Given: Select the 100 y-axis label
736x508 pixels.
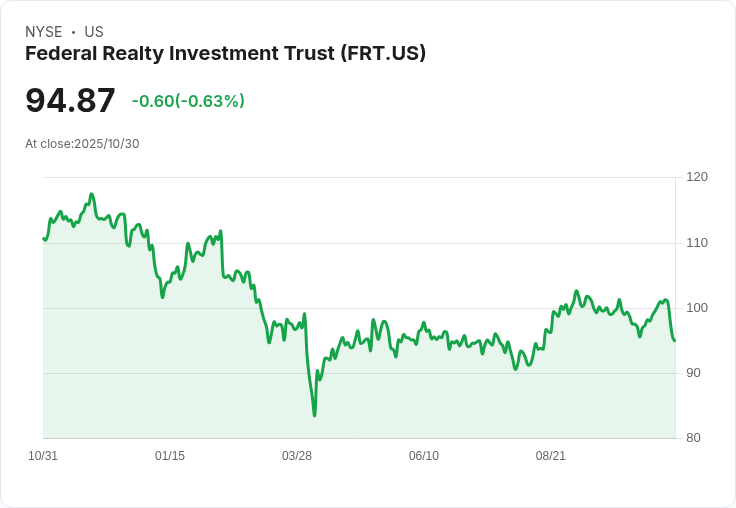Looking at the screenshot, I should pyautogui.click(x=697, y=308).
